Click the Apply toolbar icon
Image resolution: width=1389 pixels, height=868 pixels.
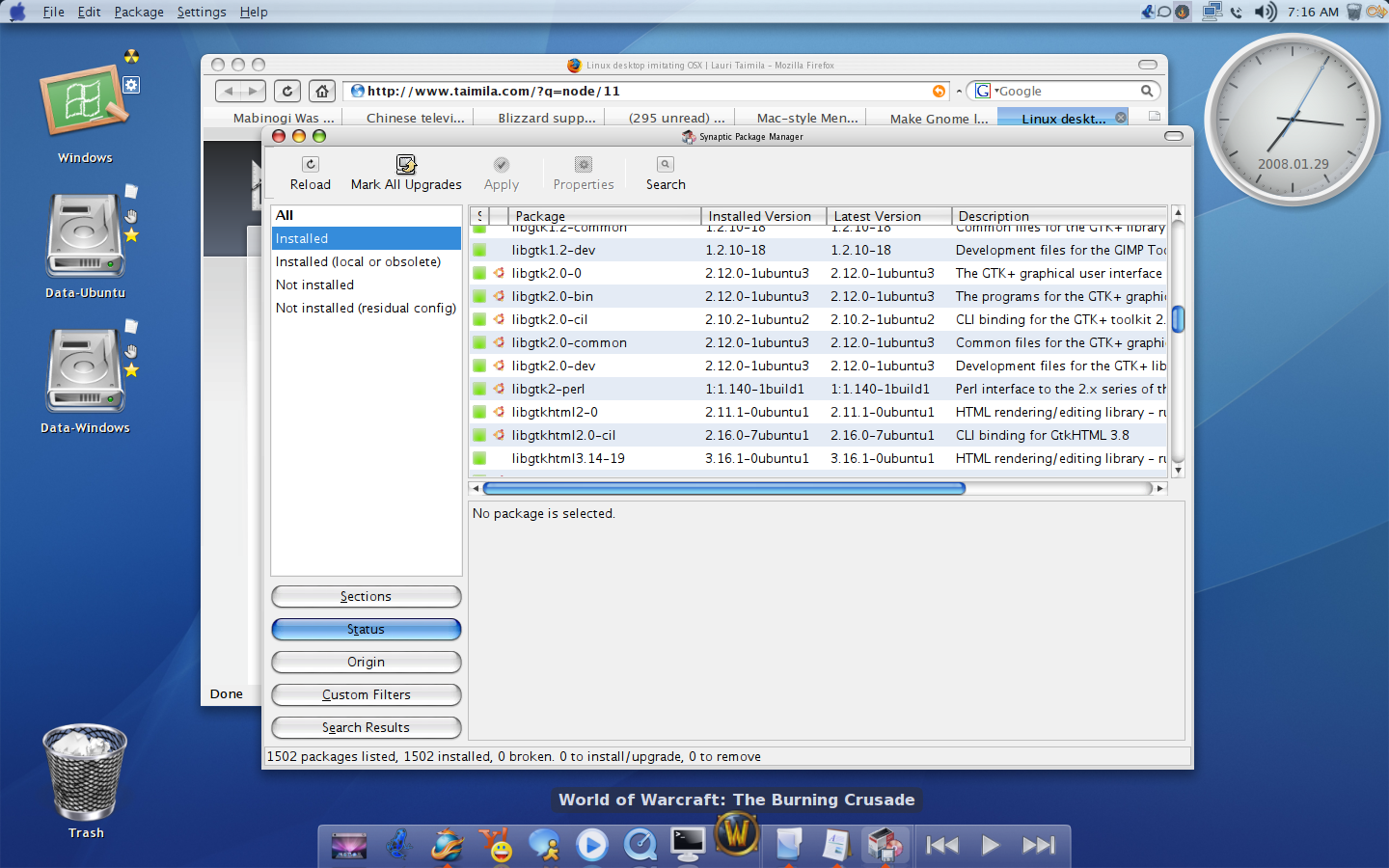(502, 165)
